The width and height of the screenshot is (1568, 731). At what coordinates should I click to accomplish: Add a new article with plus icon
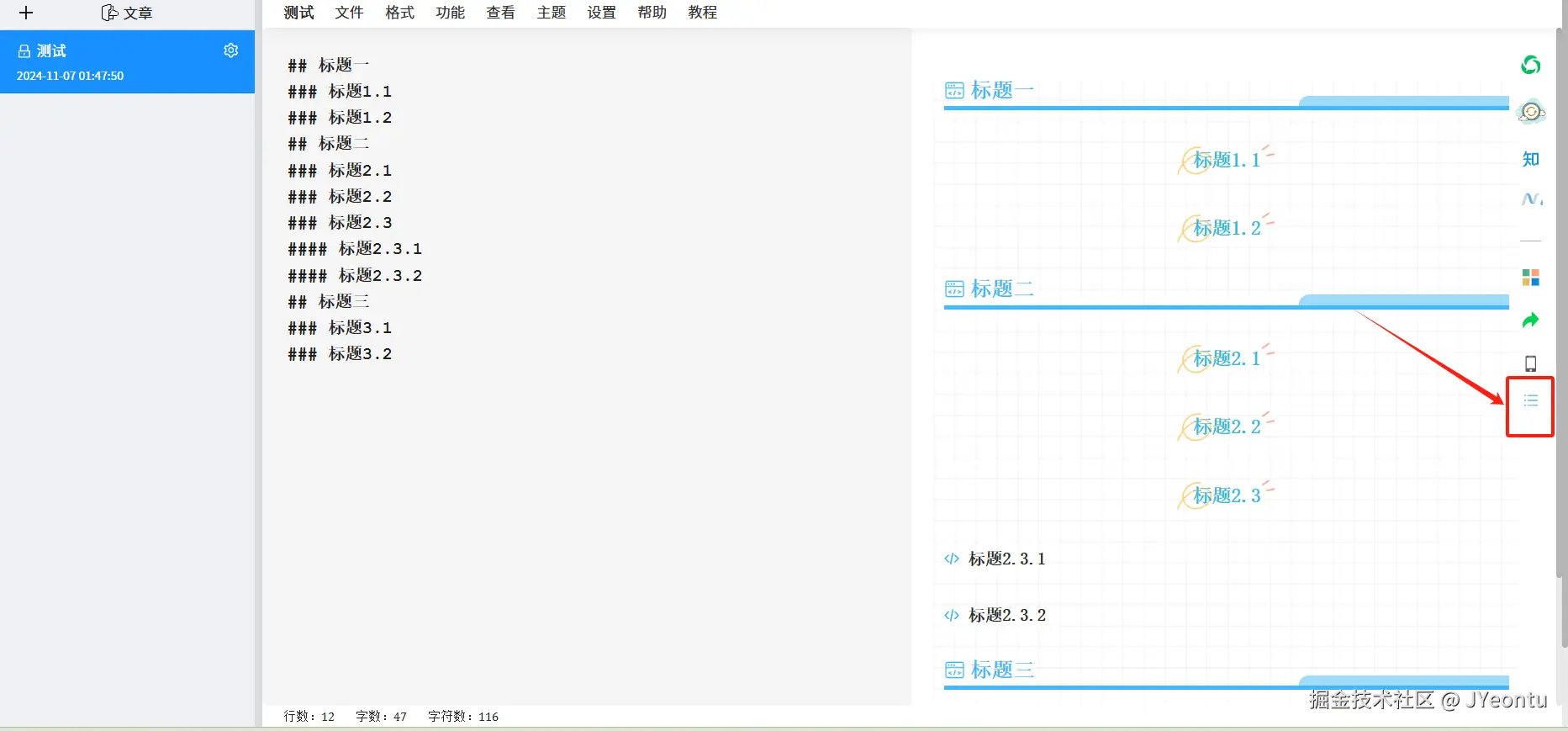click(x=26, y=13)
